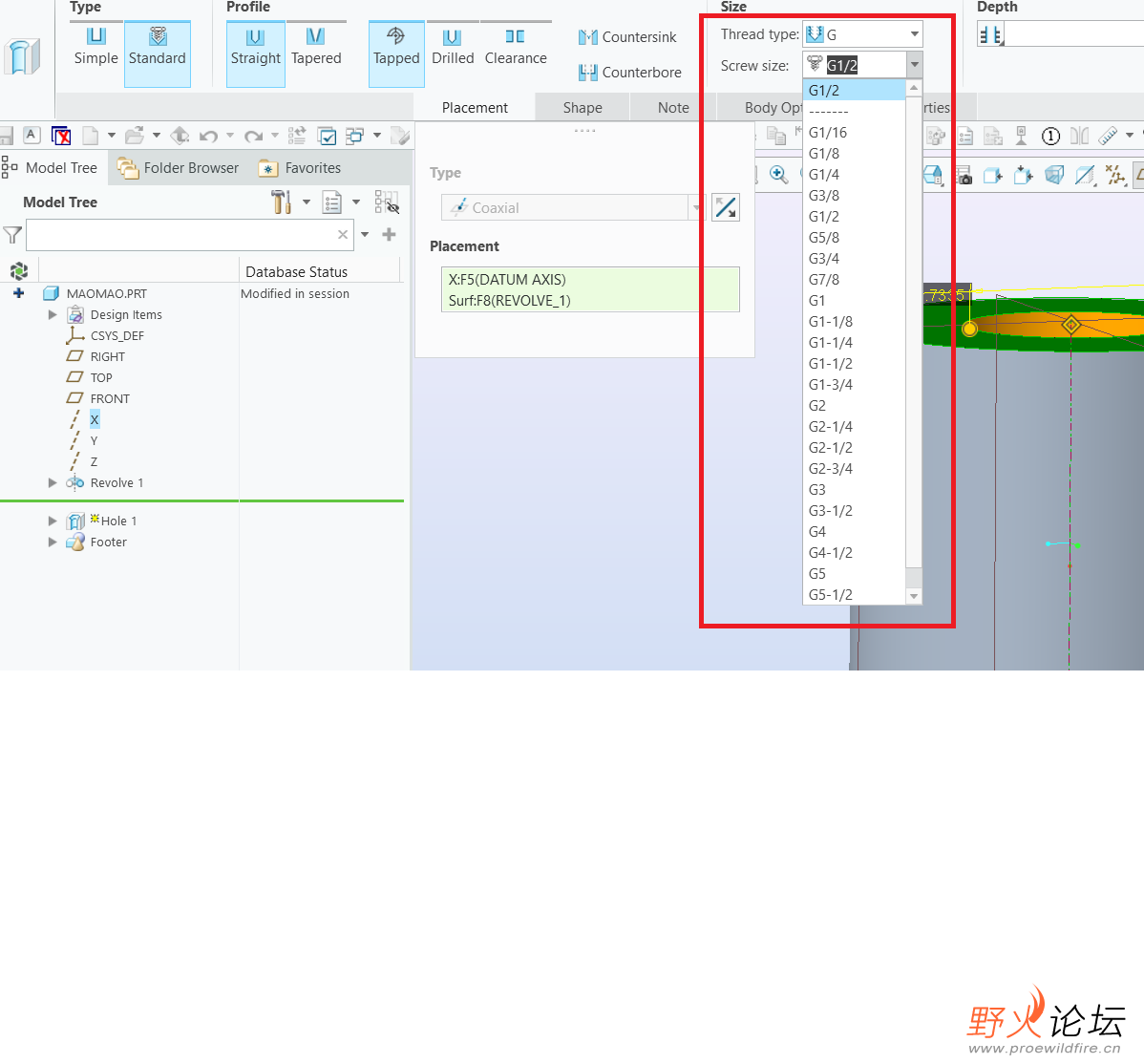Click the plus icon beside search field

point(389,234)
